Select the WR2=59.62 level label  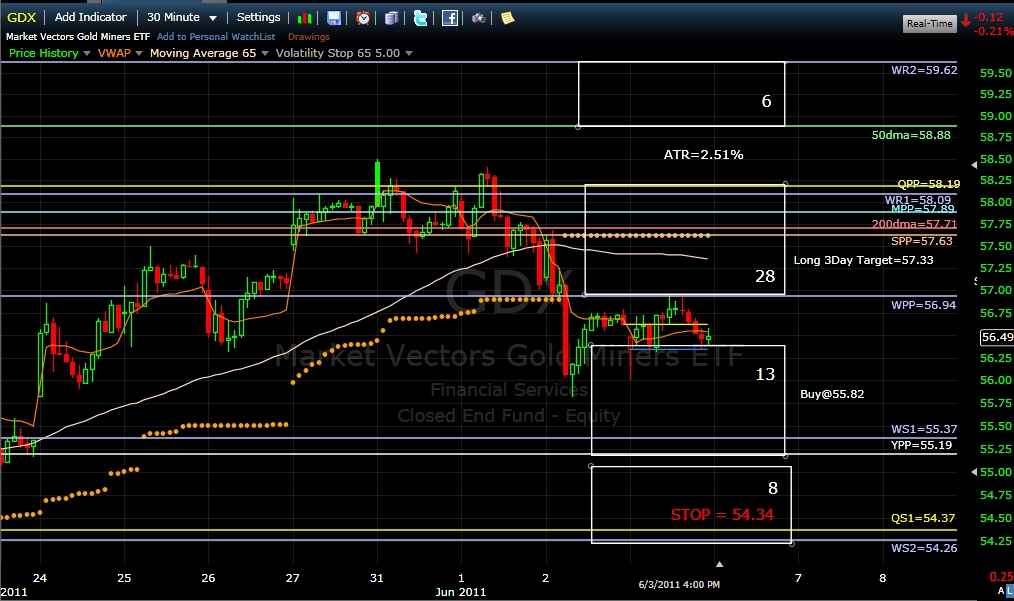click(924, 70)
